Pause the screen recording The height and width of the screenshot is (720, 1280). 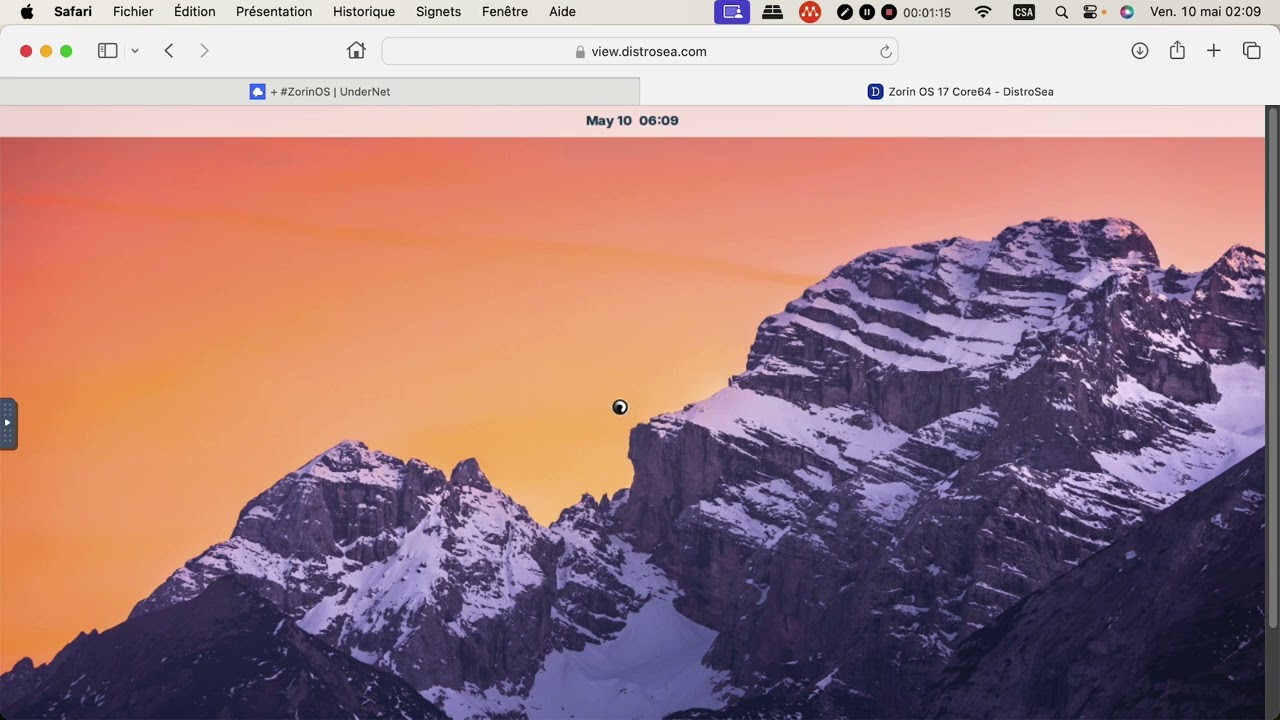tap(867, 12)
